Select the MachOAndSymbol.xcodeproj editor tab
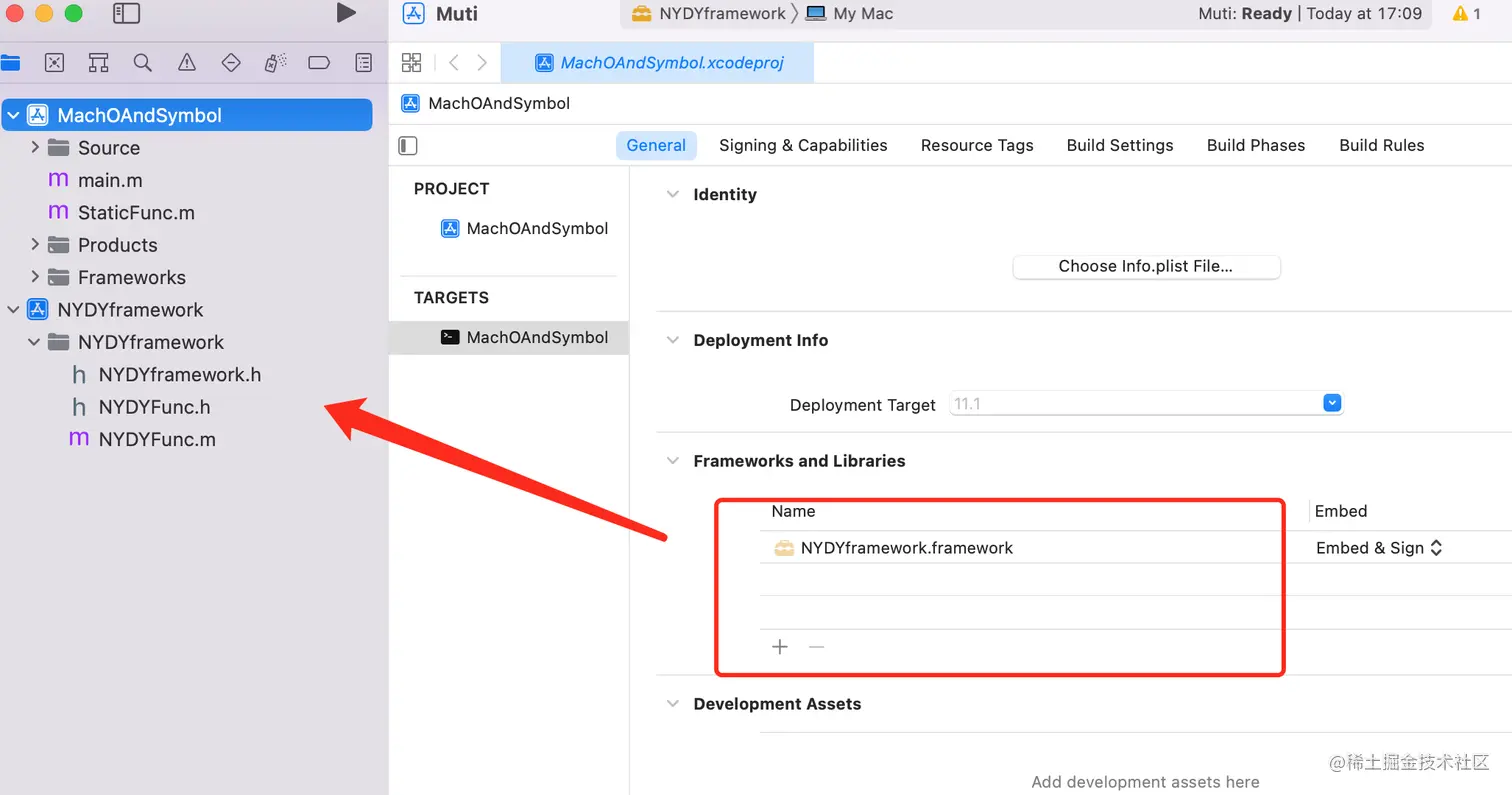1512x795 pixels. 657,63
